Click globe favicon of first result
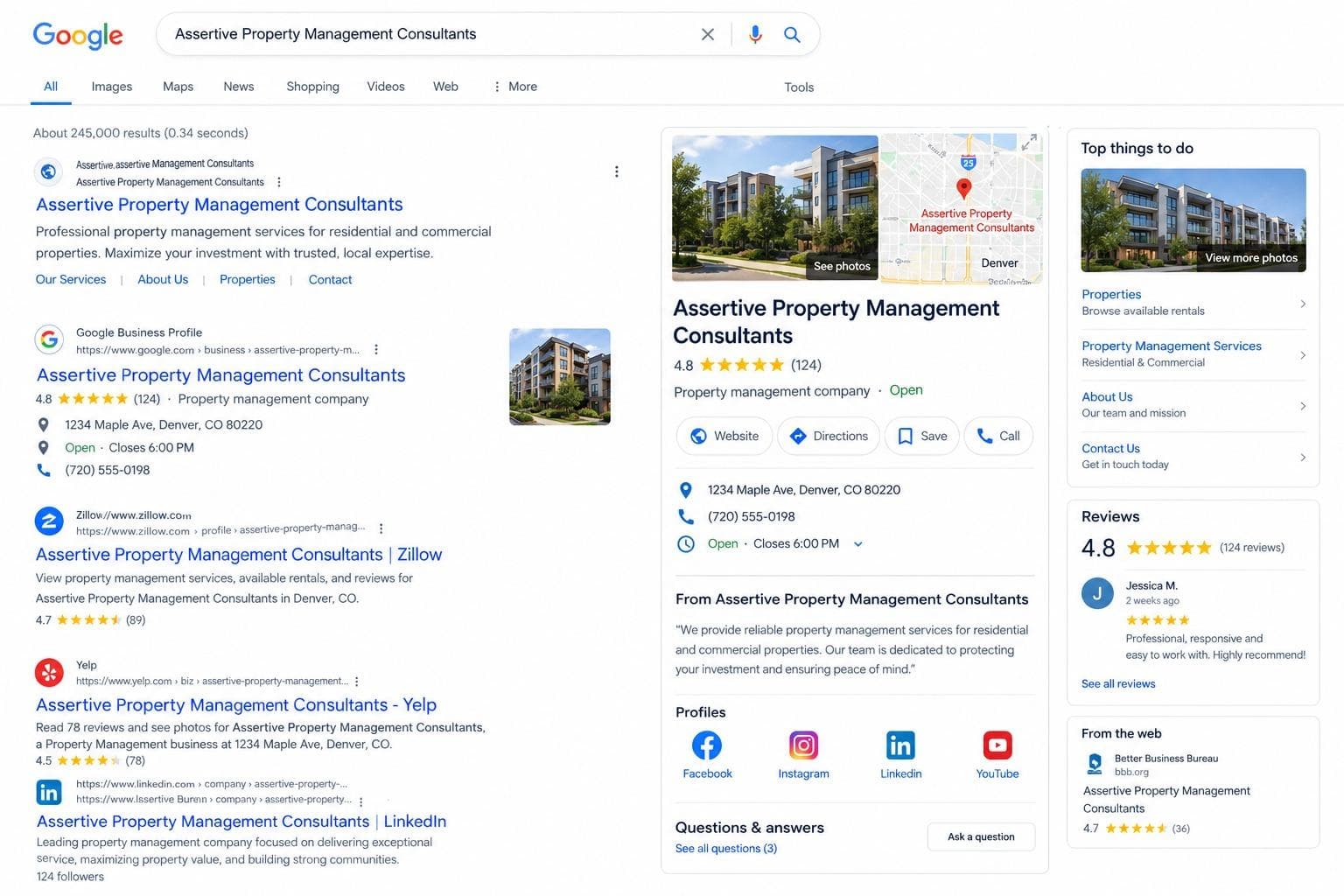The width and height of the screenshot is (1344, 896). coord(49,171)
